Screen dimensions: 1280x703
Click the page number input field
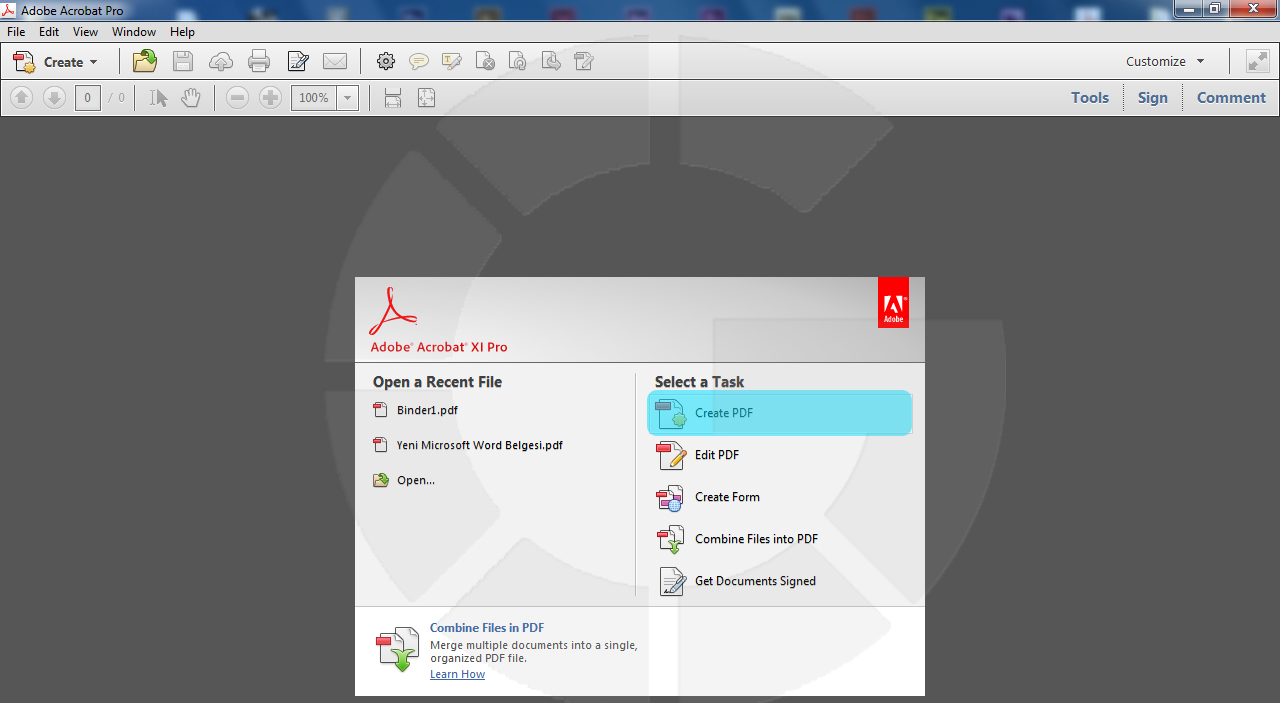(88, 98)
